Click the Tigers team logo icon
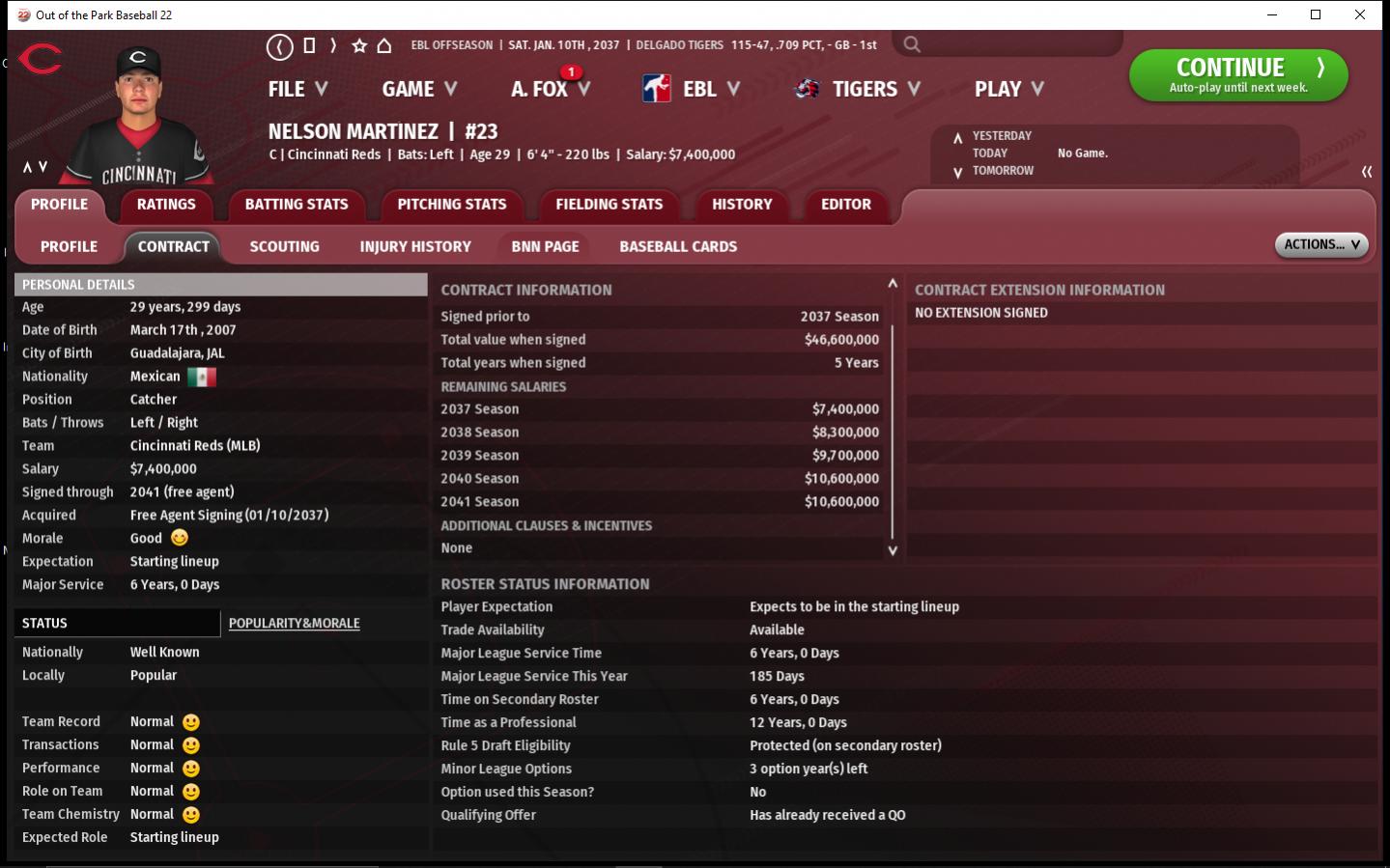This screenshot has height=868, width=1390. point(807,89)
